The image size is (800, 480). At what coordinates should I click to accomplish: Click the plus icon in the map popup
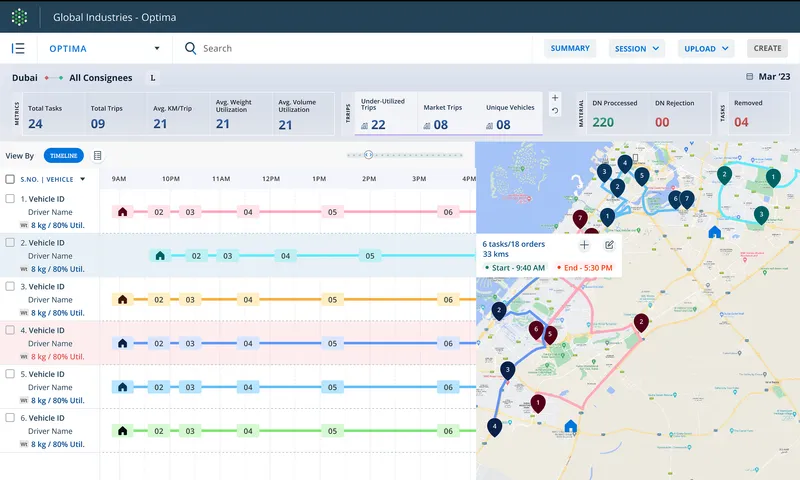(x=584, y=245)
